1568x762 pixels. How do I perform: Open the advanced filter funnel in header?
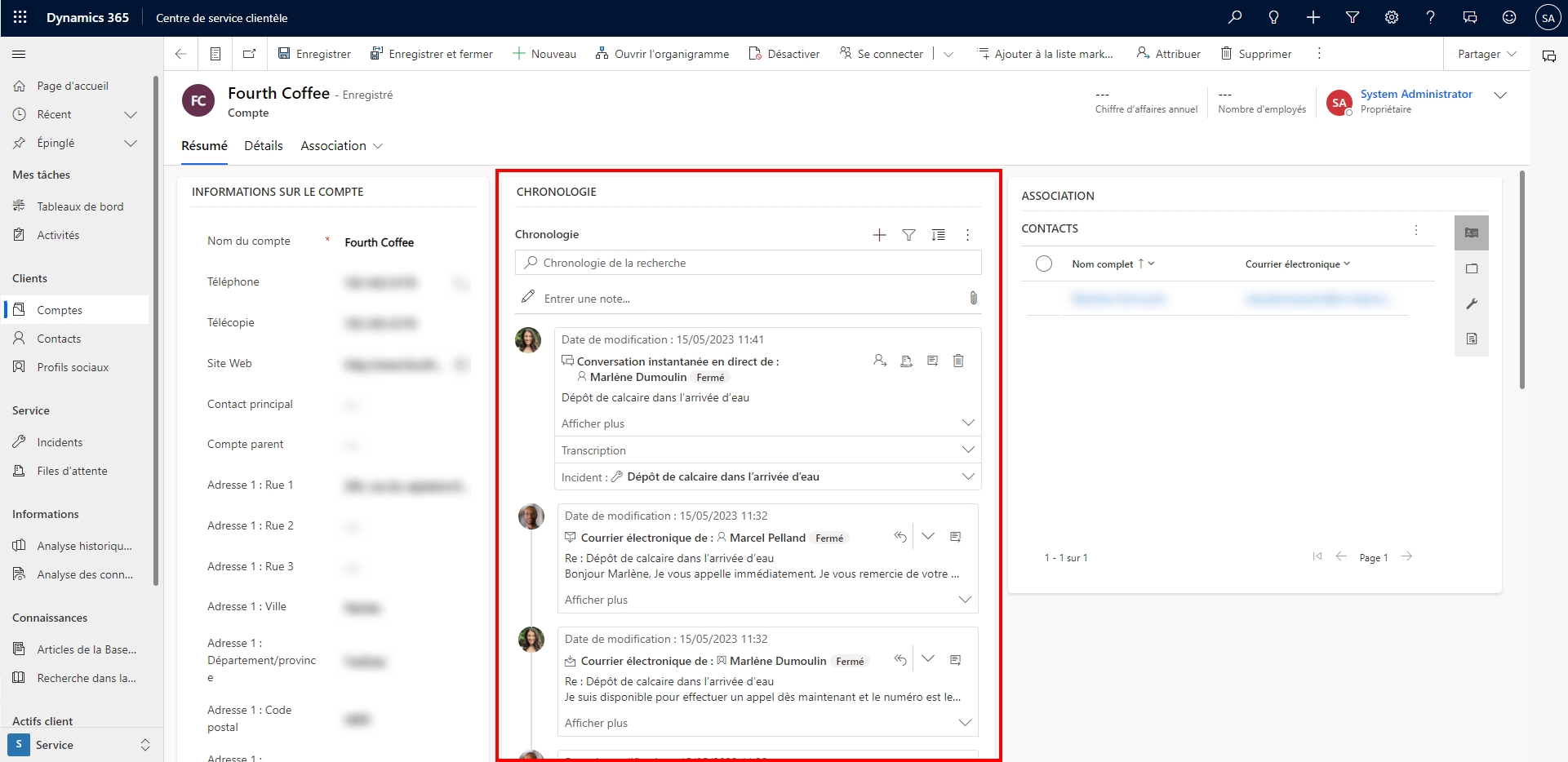point(1353,17)
